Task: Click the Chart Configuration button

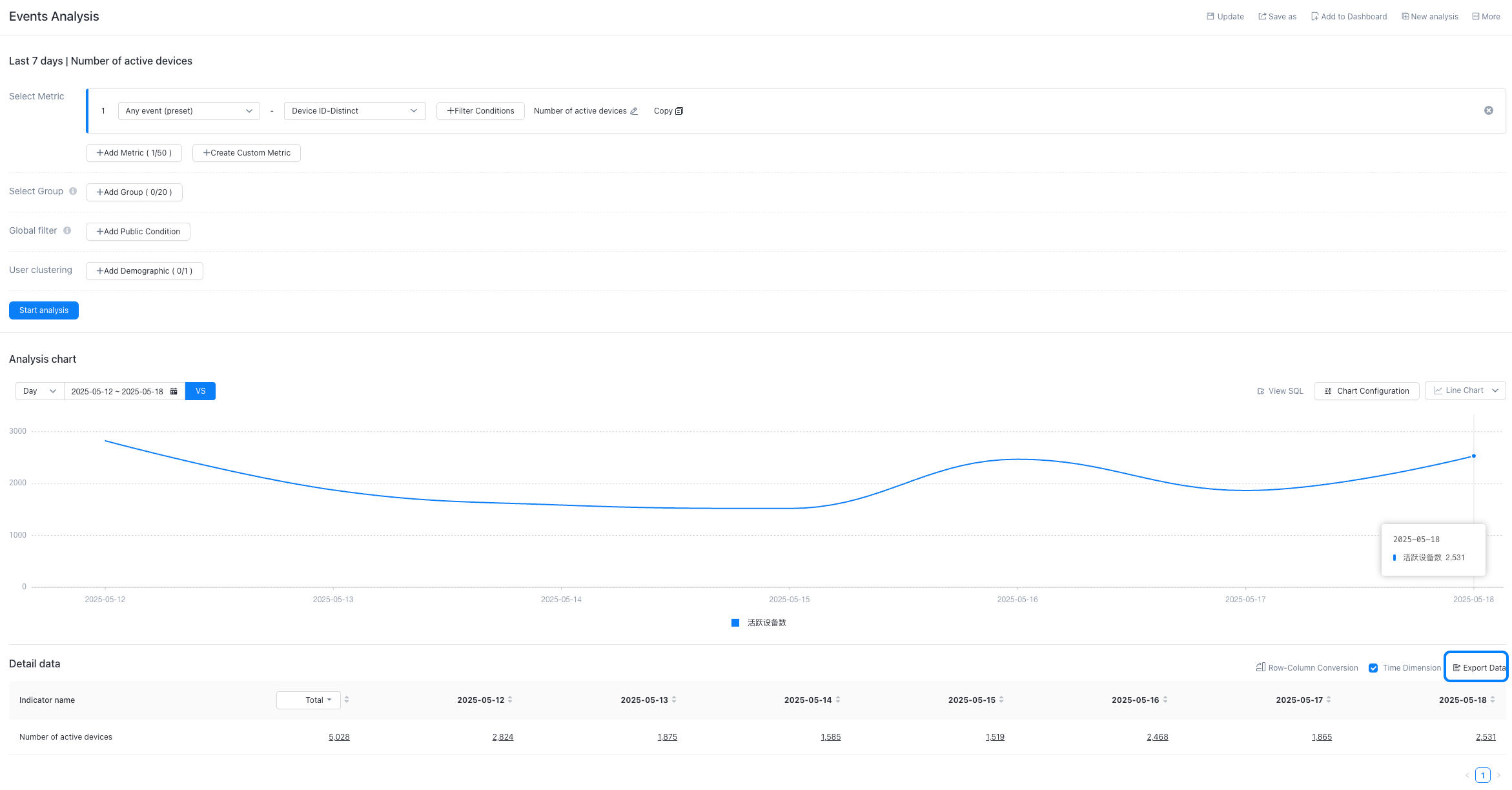Action: [x=1366, y=391]
